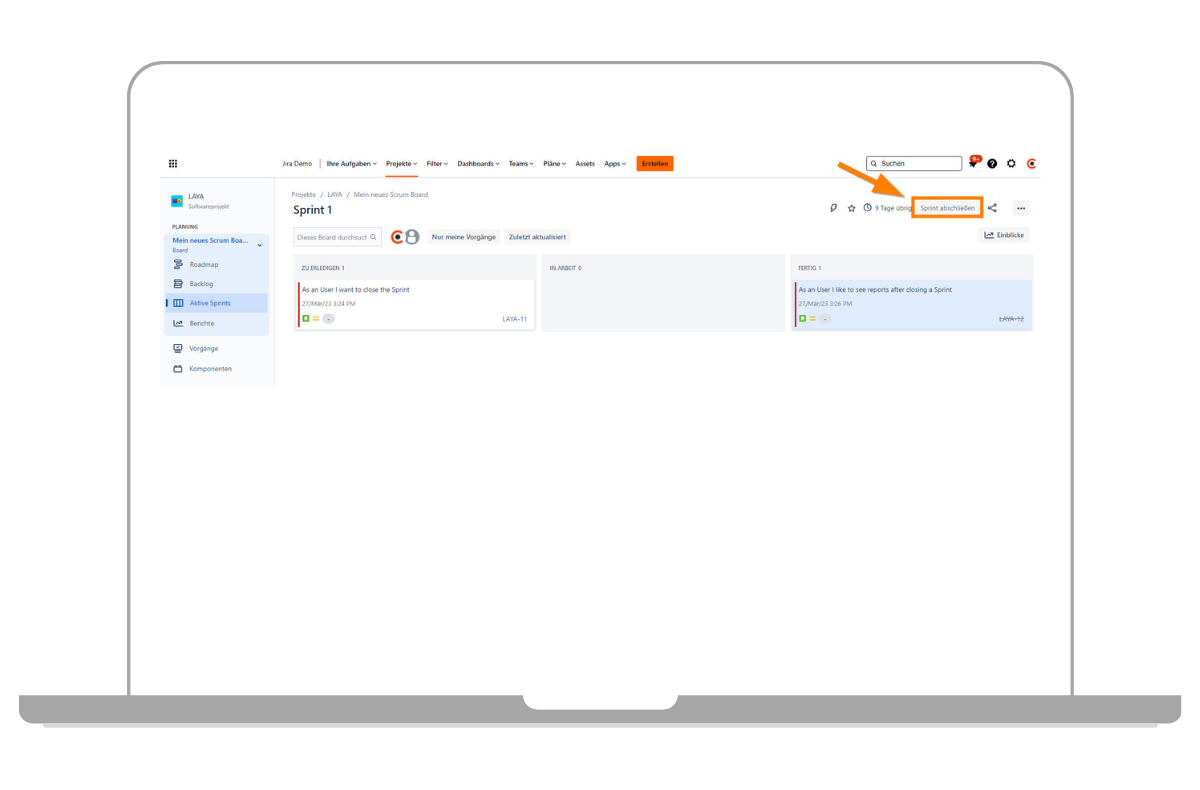Click the share icon
The width and height of the screenshot is (1200, 790).
[992, 208]
